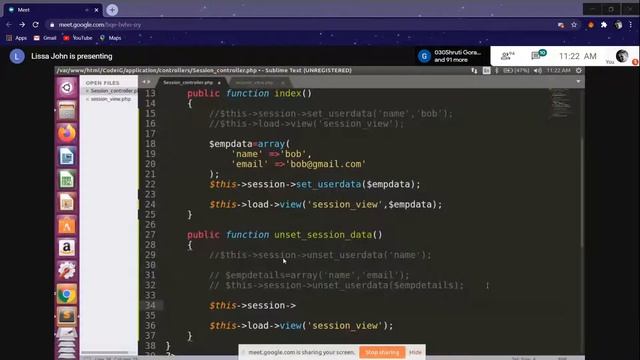Go back in Chrome browser
This screenshot has height=360, width=640.
pyautogui.click(x=9, y=25)
